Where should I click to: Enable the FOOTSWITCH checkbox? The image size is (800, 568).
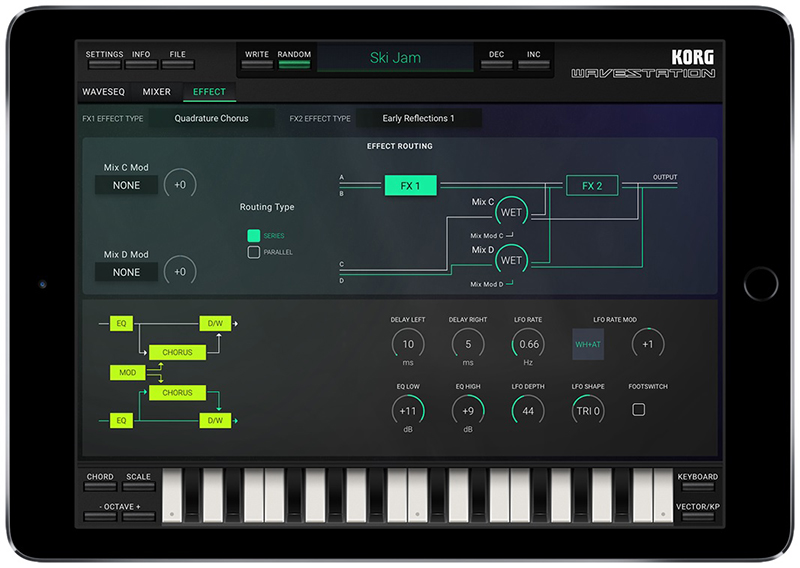638,409
